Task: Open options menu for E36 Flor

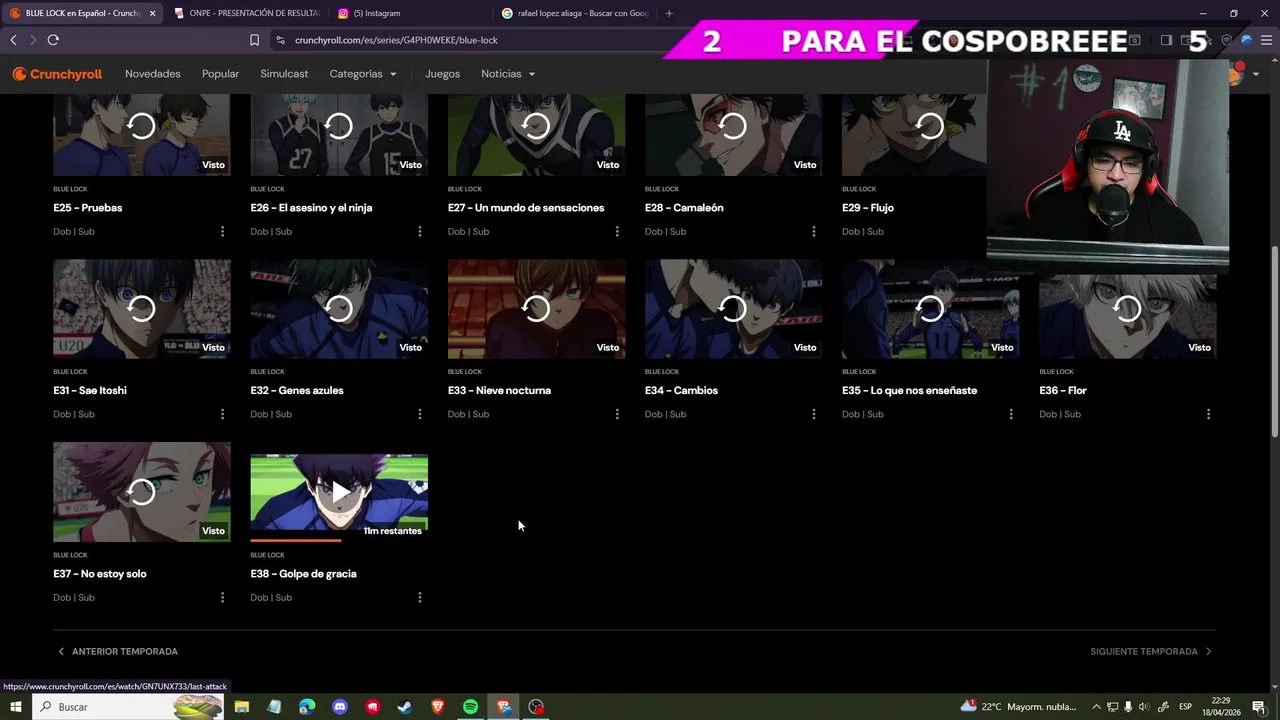Action: 1208,414
